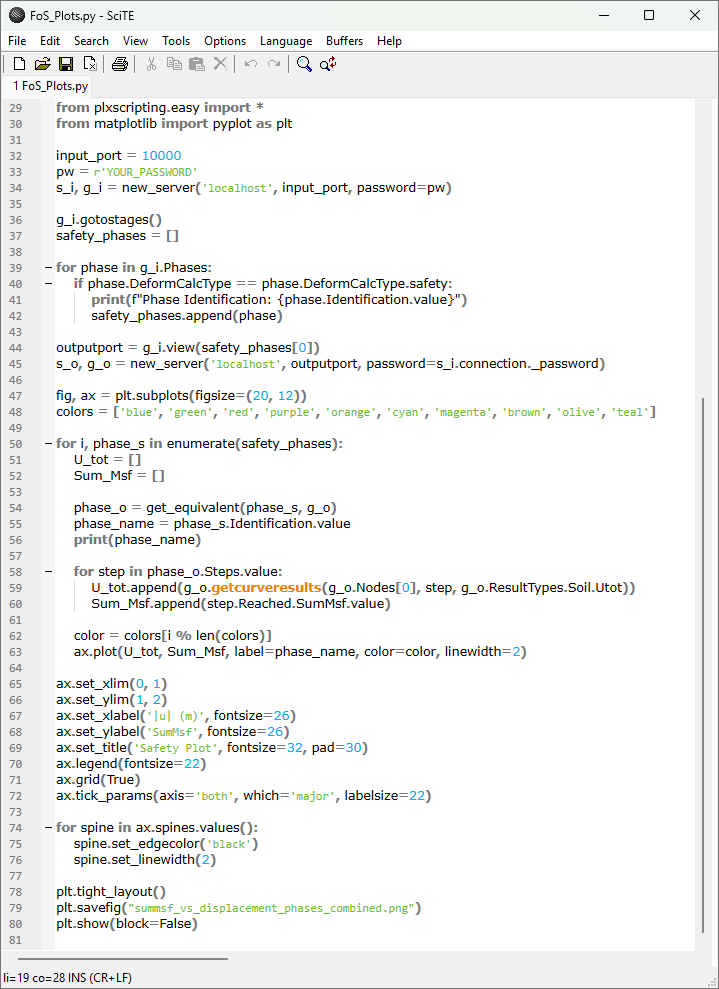The image size is (719, 989).
Task: Click safety_phases = [] on line 37
Action: pos(117,236)
